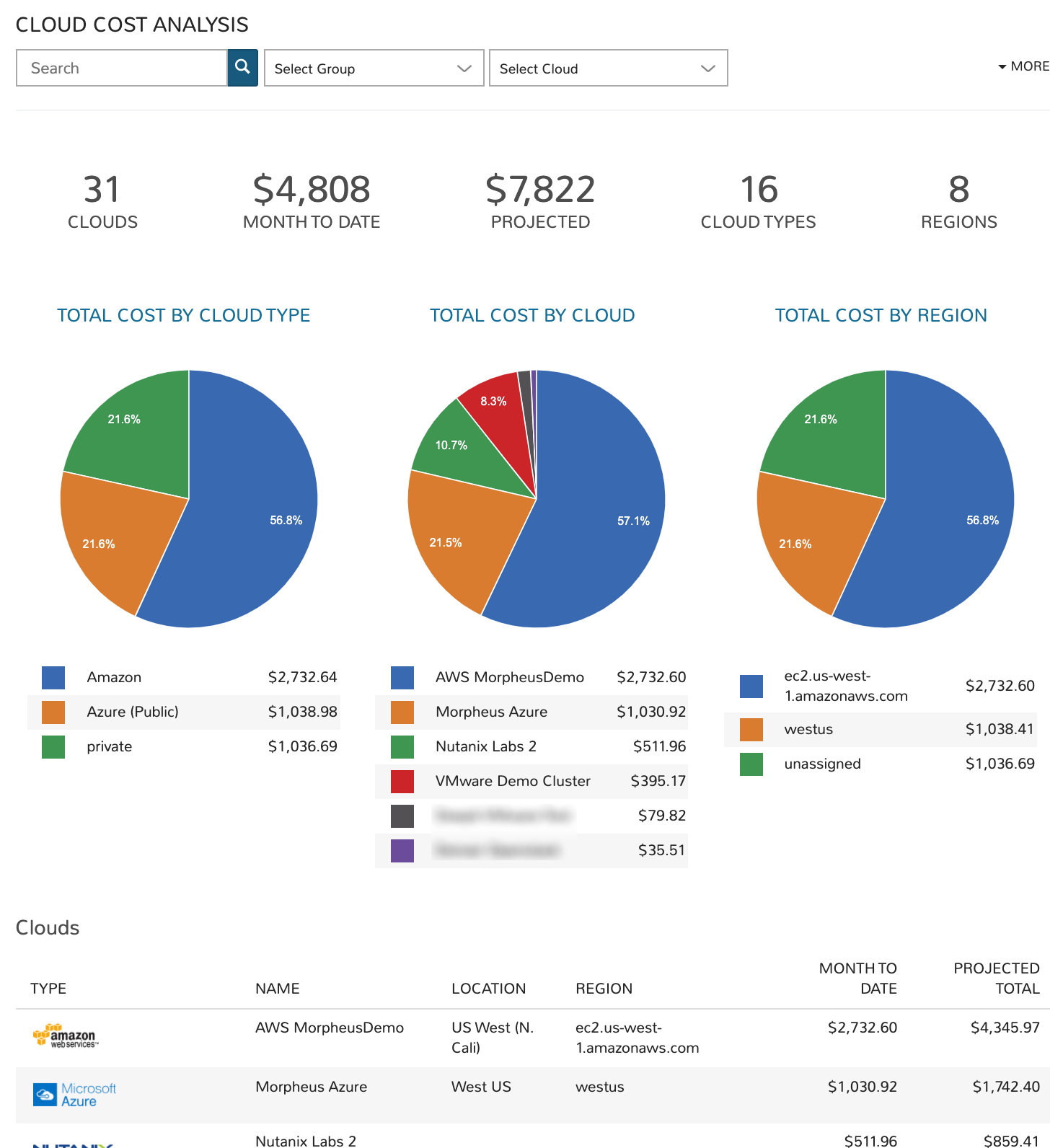Image resolution: width=1063 pixels, height=1148 pixels.
Task: Click the Microsoft Azure logo
Action: (75, 1095)
